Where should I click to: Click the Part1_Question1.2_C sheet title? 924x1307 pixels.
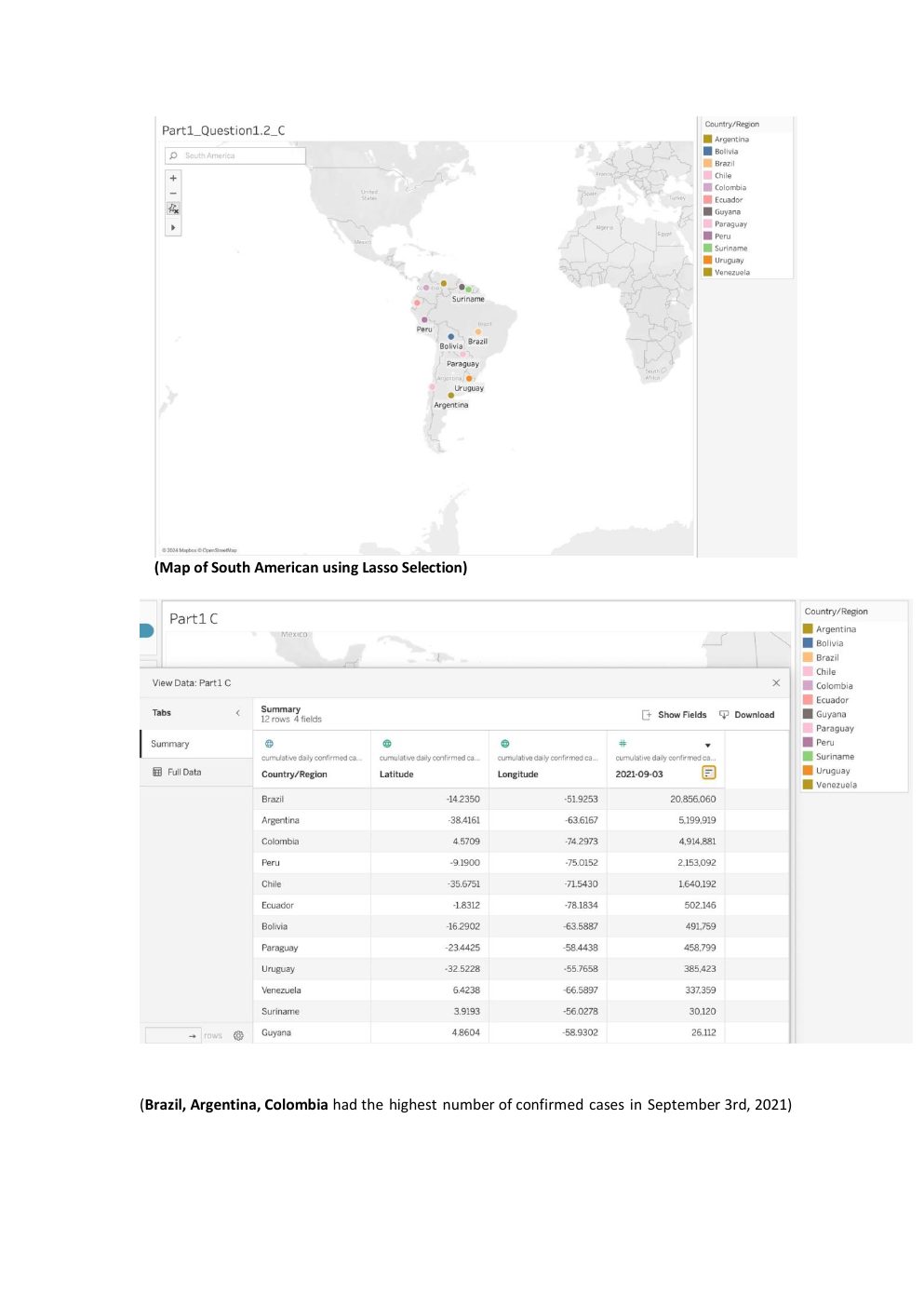click(x=223, y=130)
